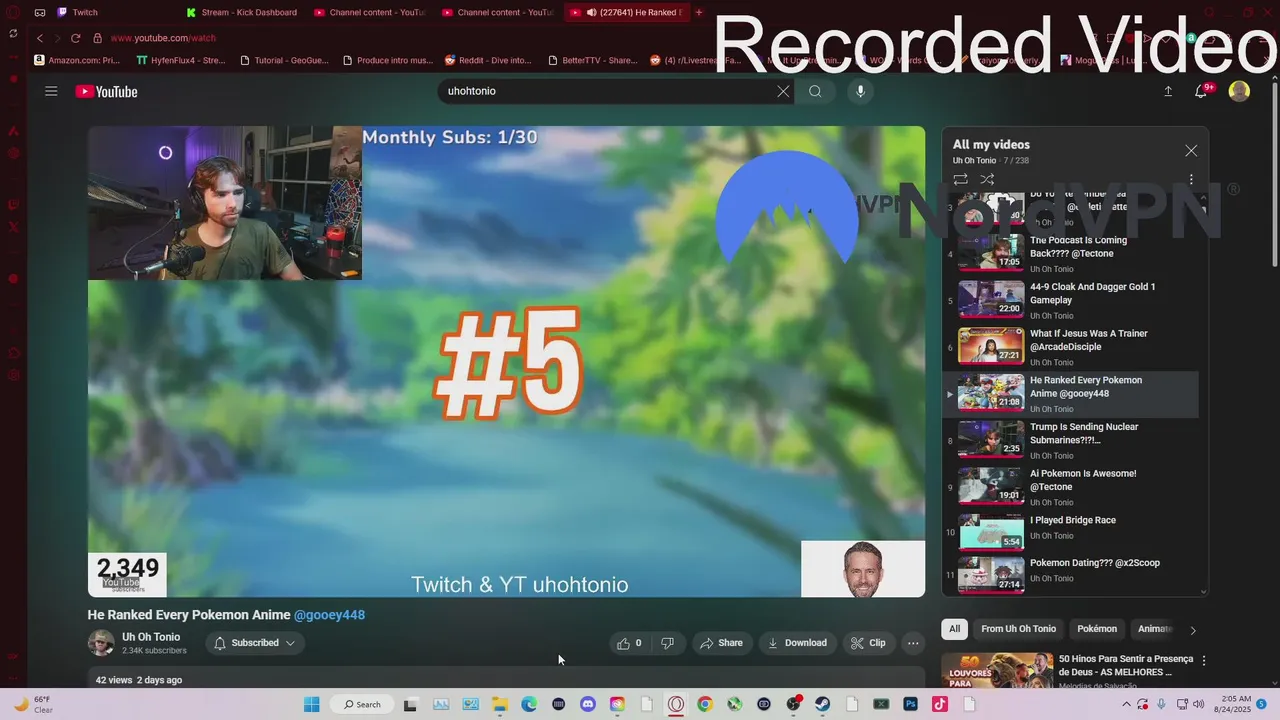Open options for 50 Hinos recommended video
This screenshot has width=1280, height=720.
(1204, 661)
